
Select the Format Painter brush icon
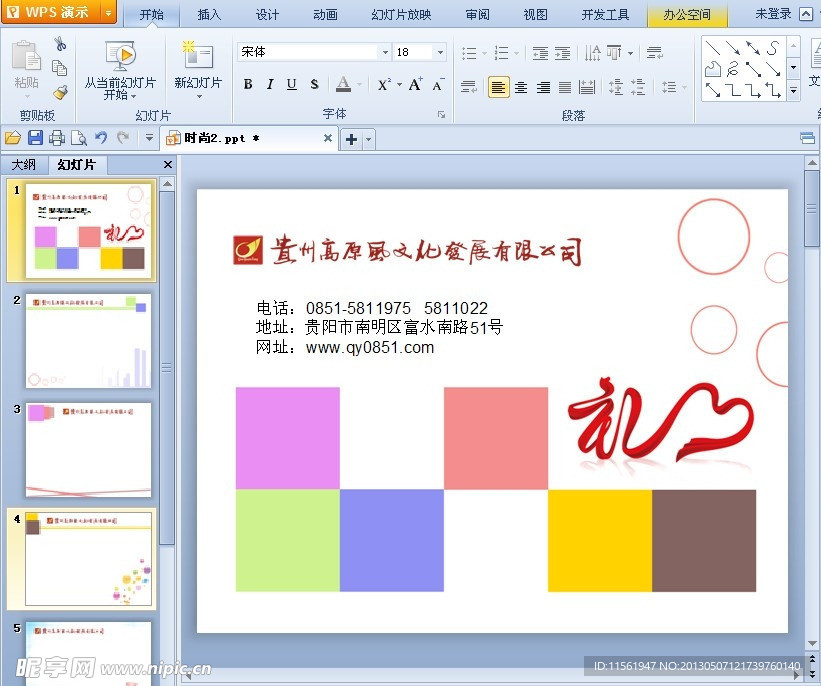point(60,93)
